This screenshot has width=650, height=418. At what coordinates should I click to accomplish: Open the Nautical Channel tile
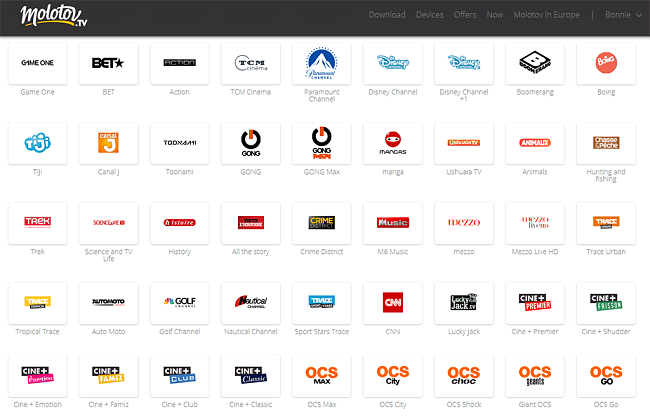pyautogui.click(x=251, y=303)
